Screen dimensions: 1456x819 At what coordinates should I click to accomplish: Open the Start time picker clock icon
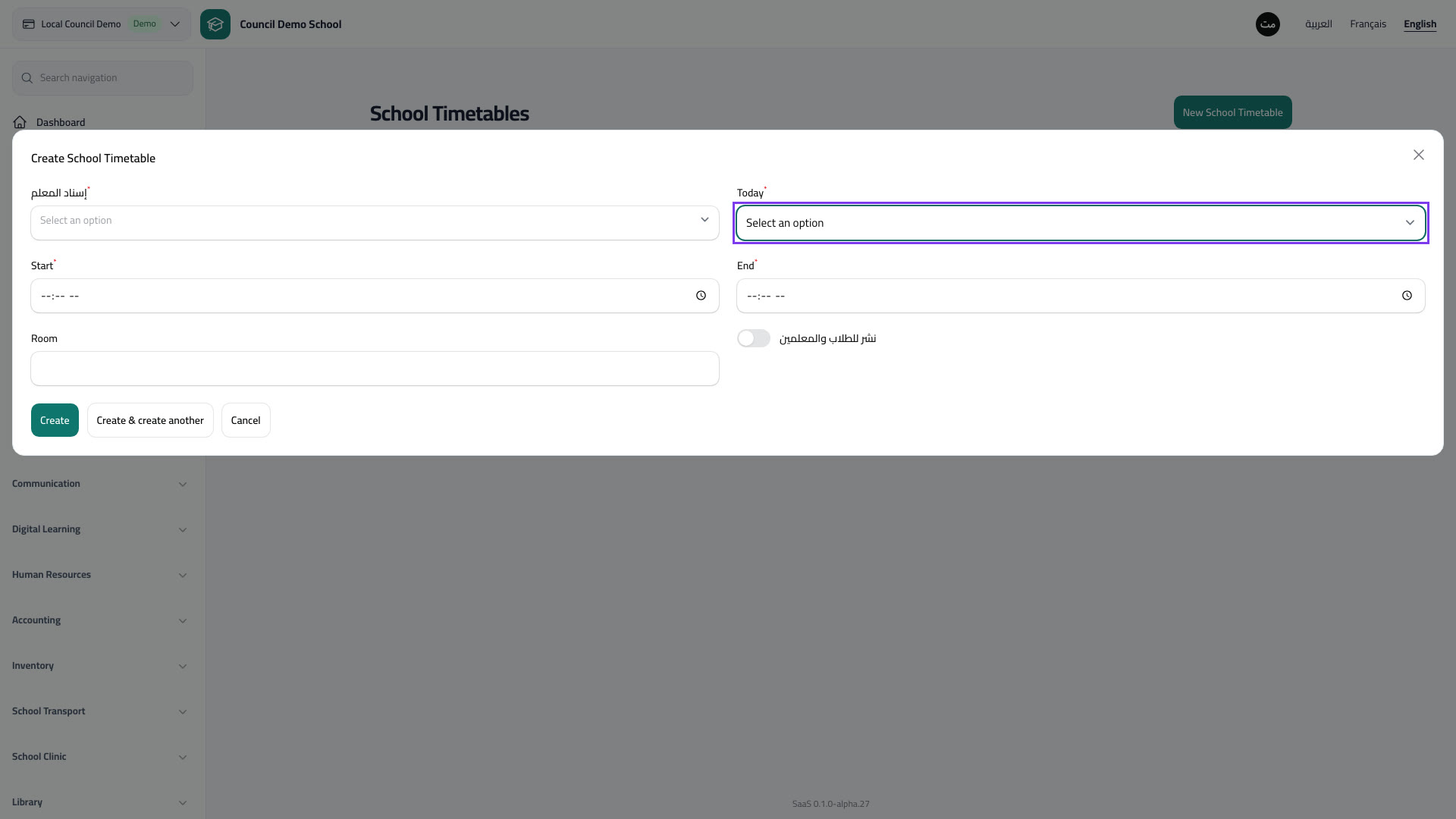[x=701, y=296]
